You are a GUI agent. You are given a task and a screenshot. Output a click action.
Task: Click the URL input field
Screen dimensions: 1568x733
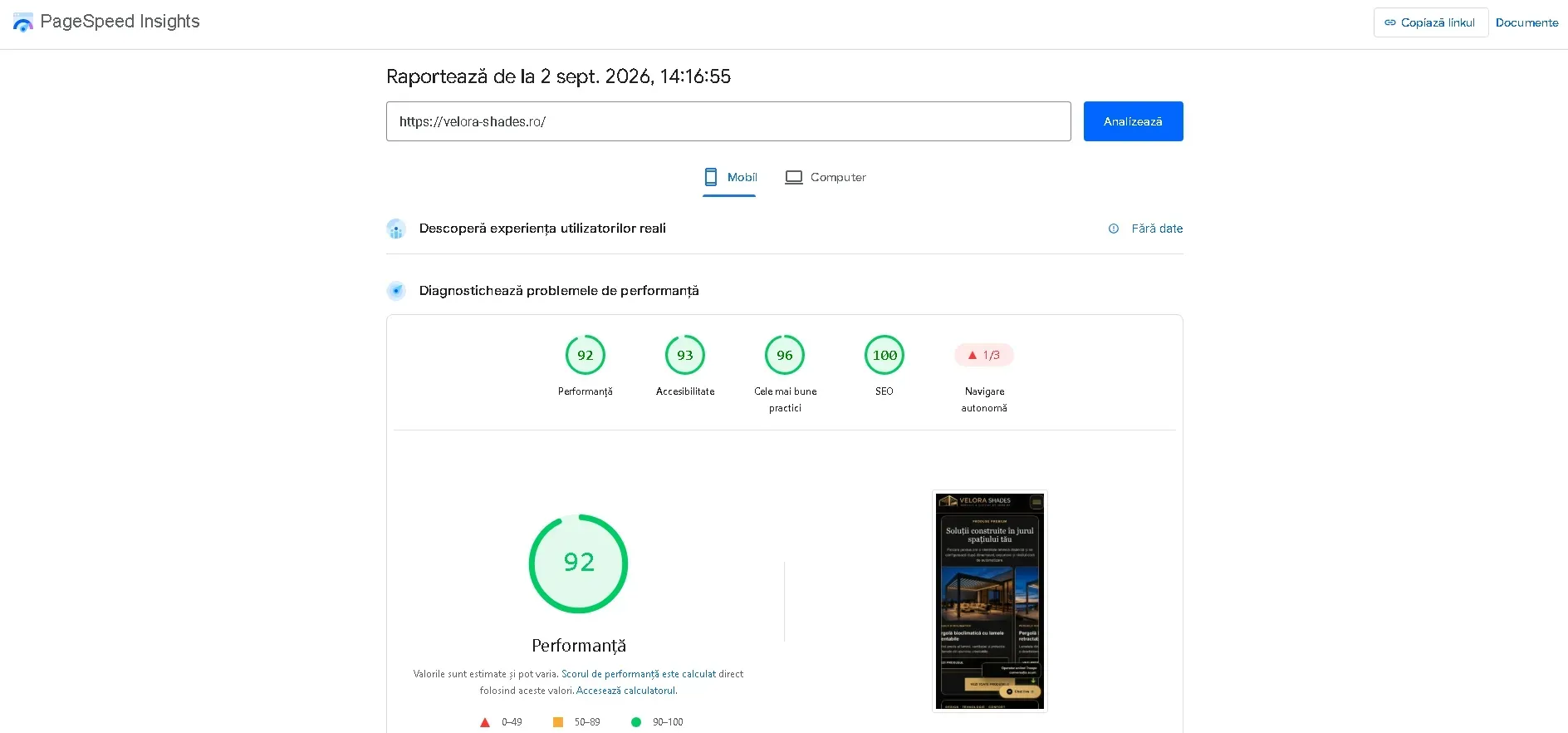(x=728, y=121)
